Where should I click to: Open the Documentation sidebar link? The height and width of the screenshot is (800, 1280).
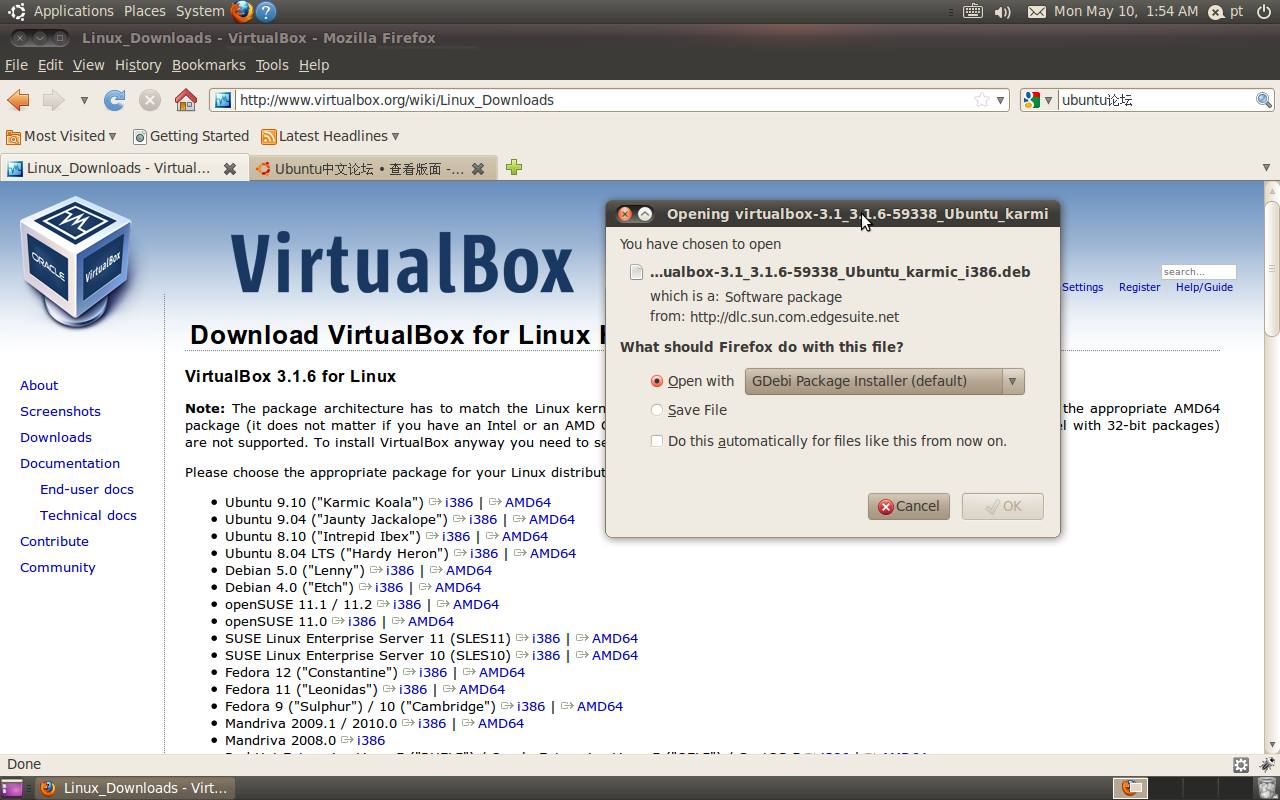(x=70, y=463)
